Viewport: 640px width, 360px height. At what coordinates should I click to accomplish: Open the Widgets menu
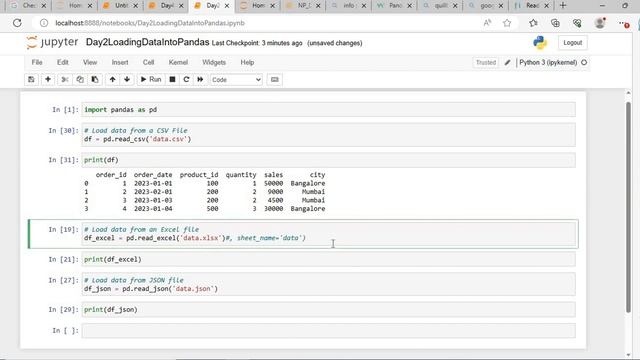coord(214,62)
